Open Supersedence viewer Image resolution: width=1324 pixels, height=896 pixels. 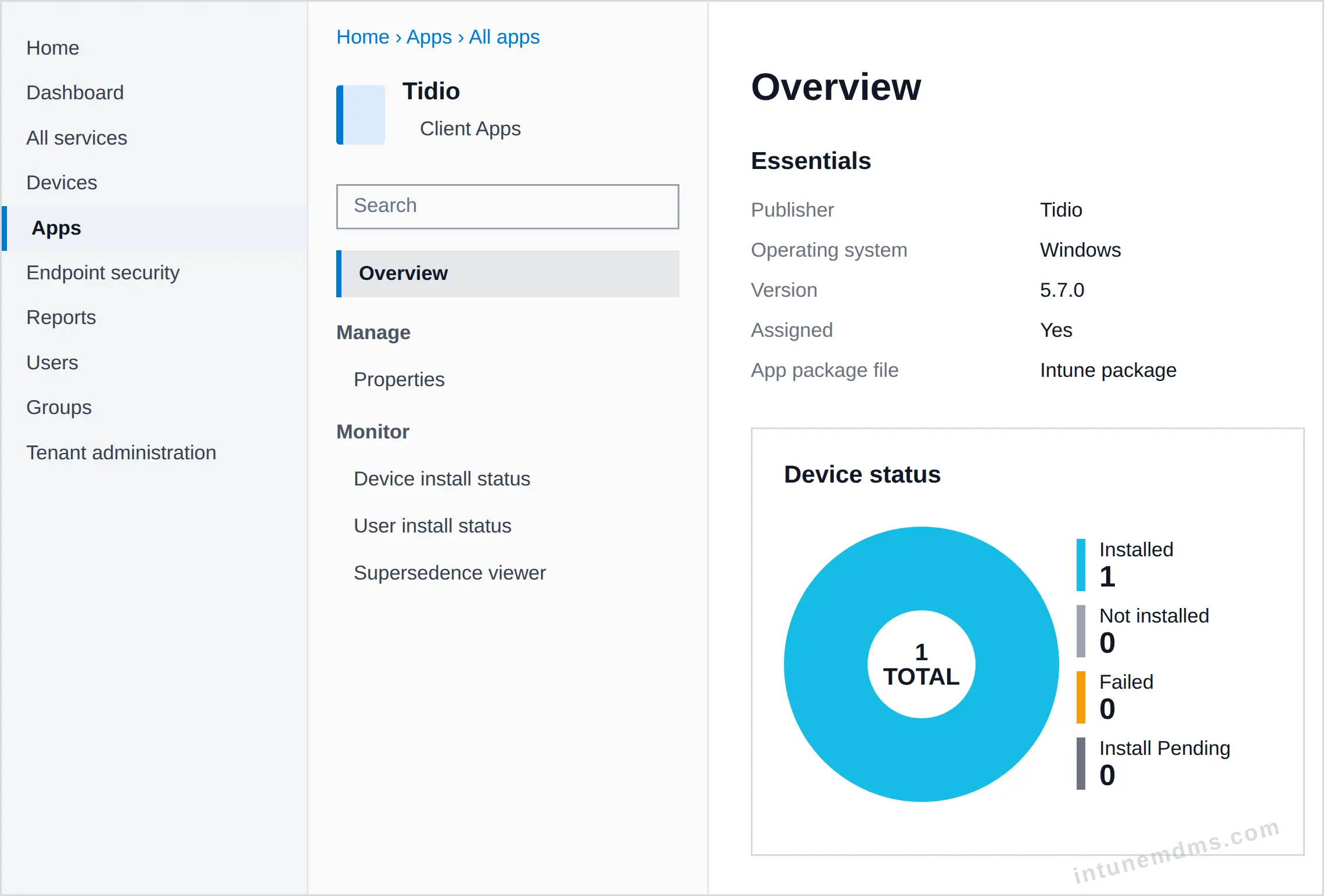click(x=450, y=573)
